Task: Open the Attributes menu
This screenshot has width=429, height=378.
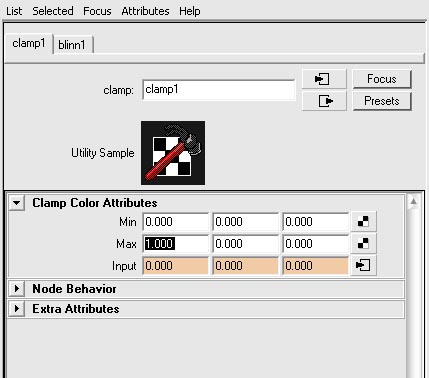Action: (145, 11)
